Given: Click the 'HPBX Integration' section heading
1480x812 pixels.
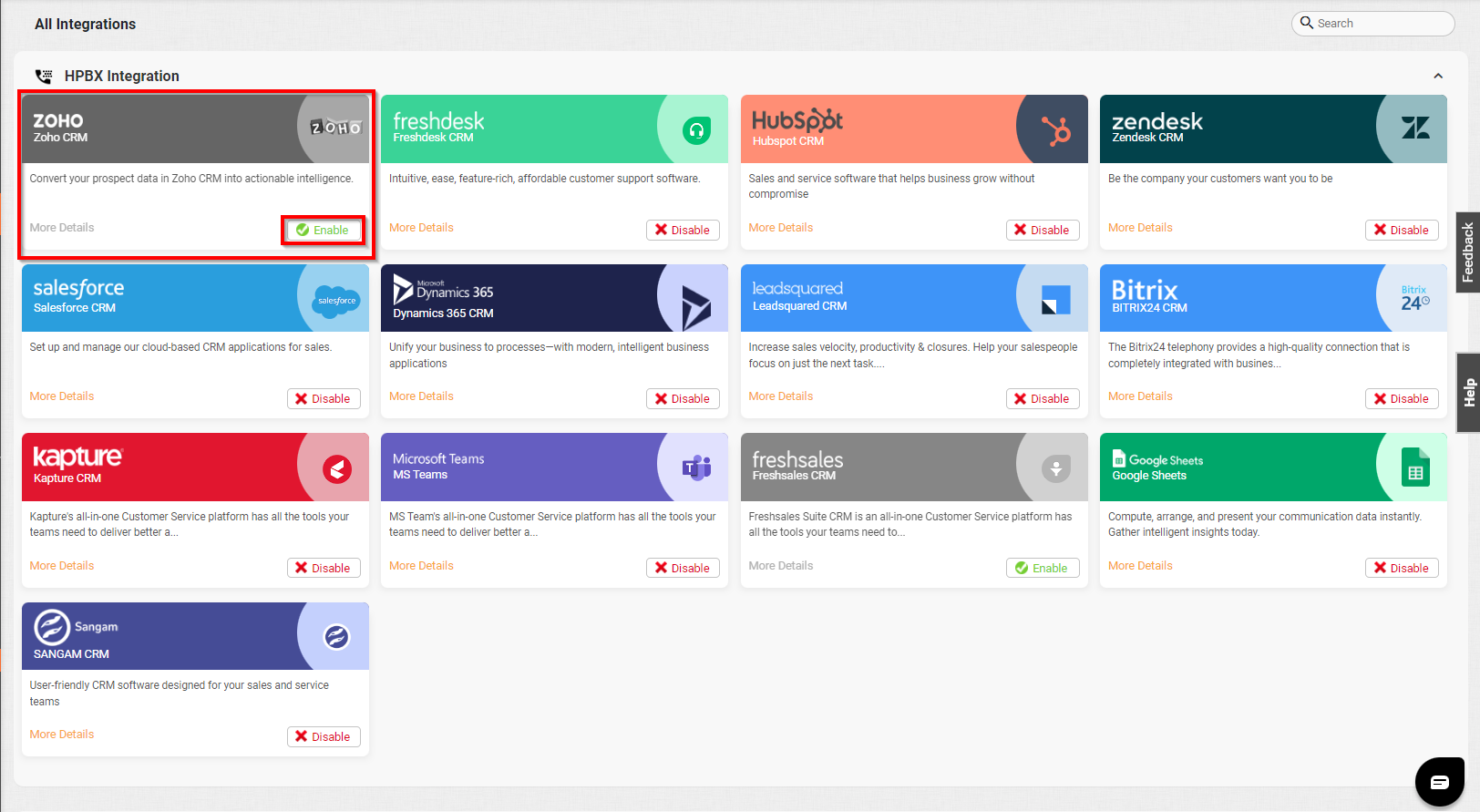Looking at the screenshot, I should pos(122,77).
